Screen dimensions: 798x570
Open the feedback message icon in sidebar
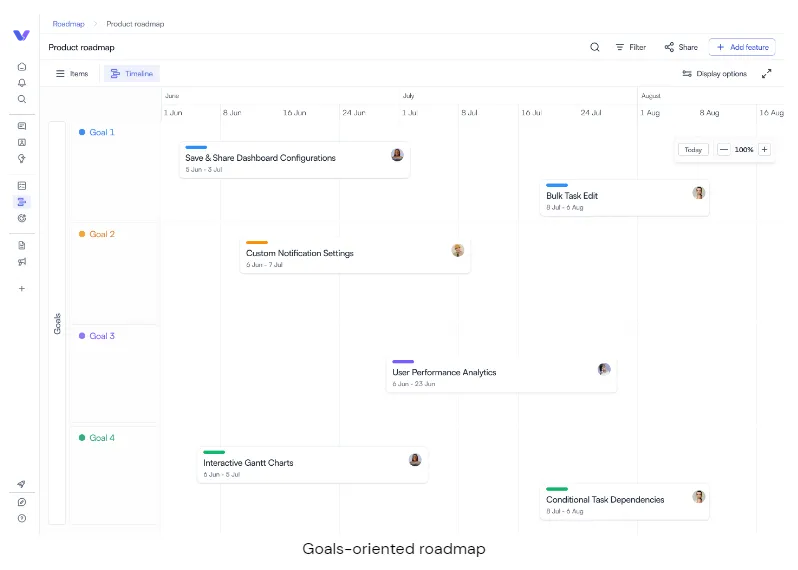click(x=22, y=126)
